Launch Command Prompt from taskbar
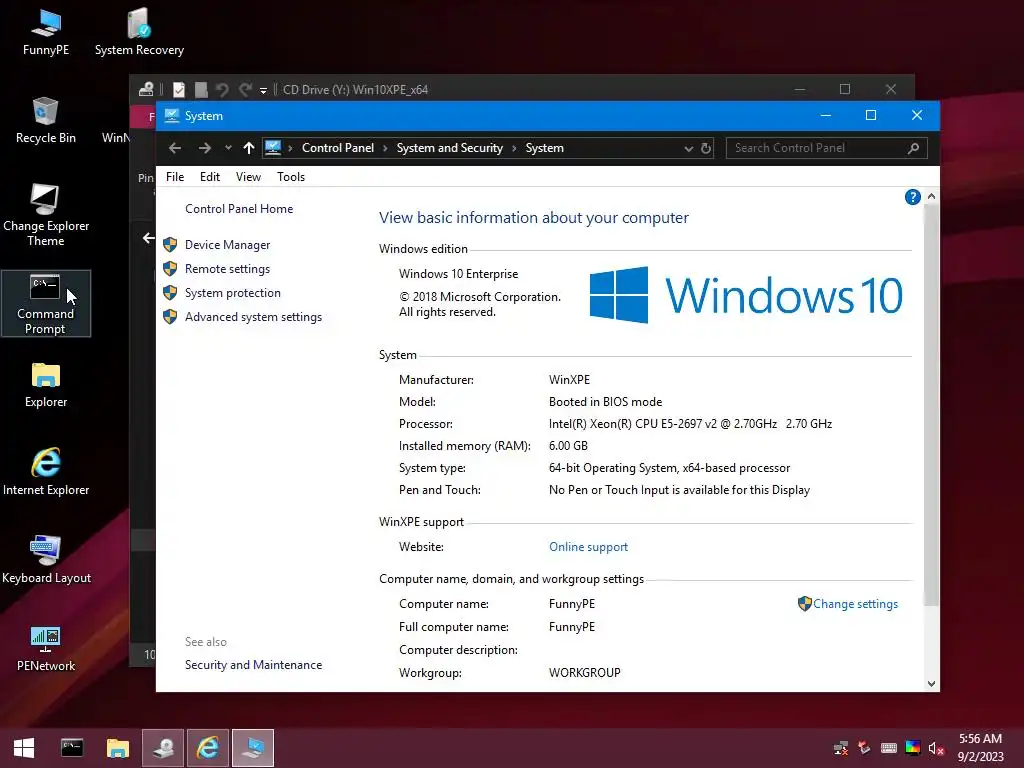 tap(72, 748)
